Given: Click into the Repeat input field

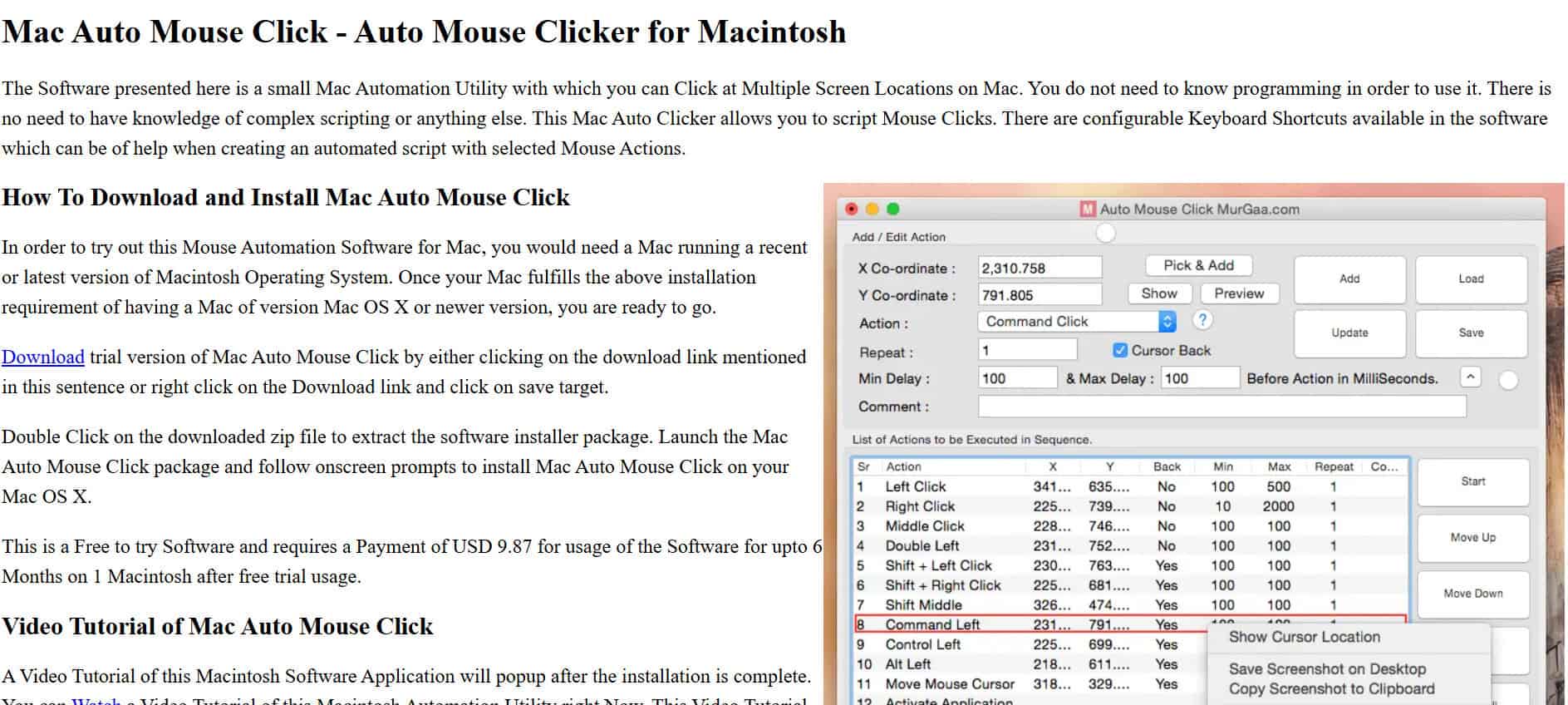Looking at the screenshot, I should pos(1027,350).
